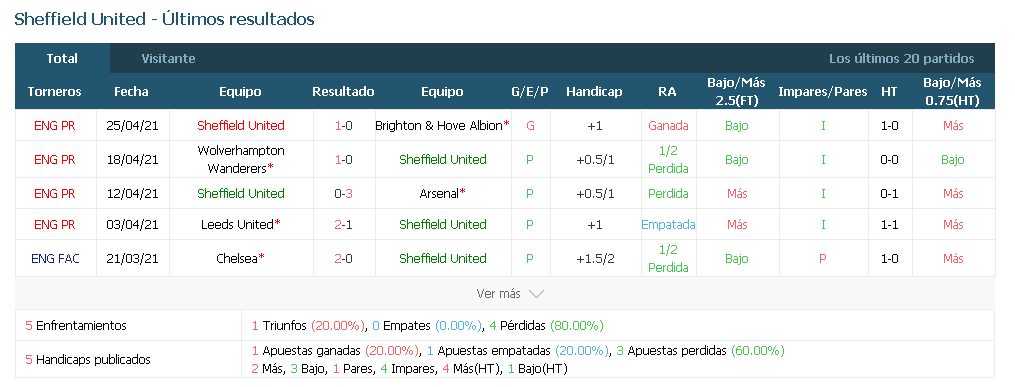Open the 1-0 result on 25/04/21
Screen dimensions: 1015x387
[x=343, y=126]
